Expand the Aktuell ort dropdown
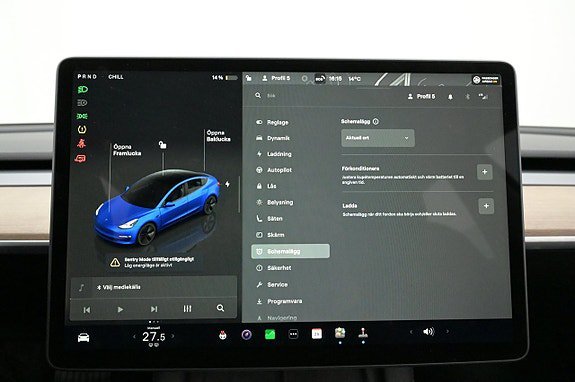The width and height of the screenshot is (575, 382). click(378, 138)
